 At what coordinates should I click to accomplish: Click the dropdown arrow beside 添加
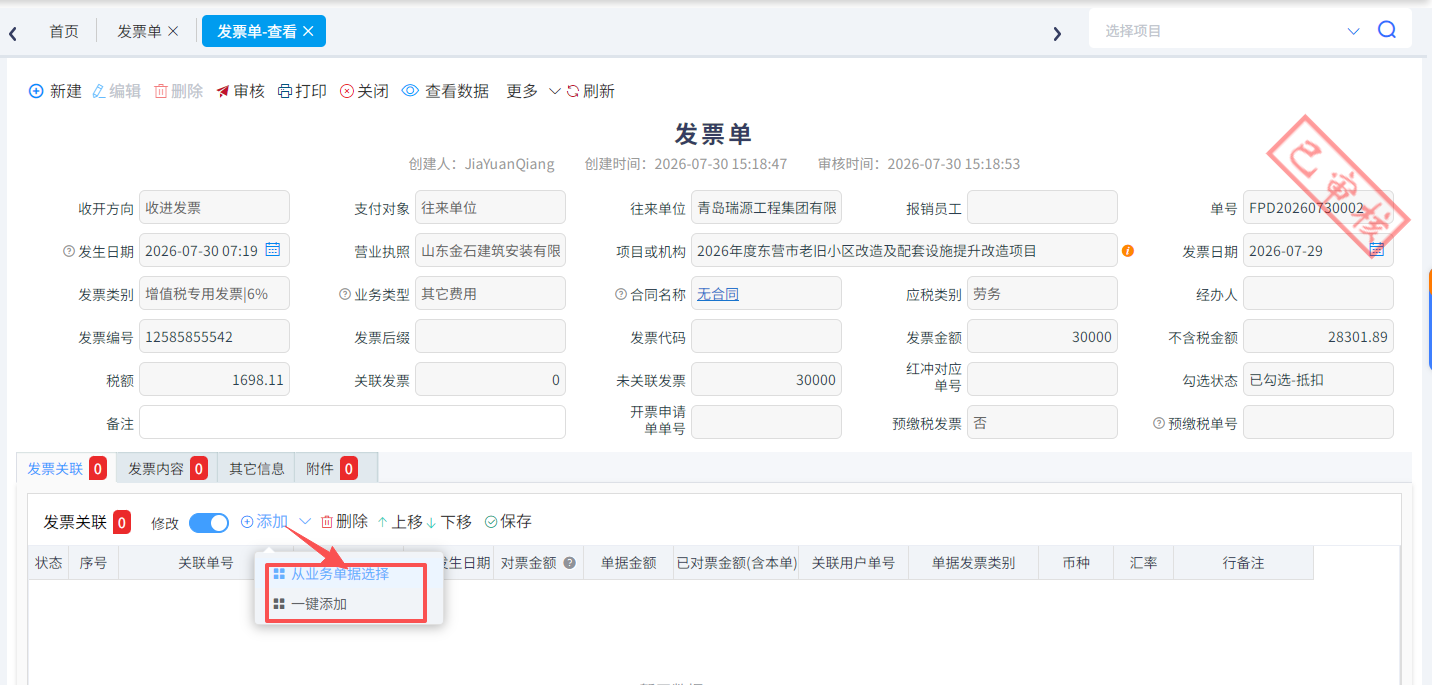point(306,521)
